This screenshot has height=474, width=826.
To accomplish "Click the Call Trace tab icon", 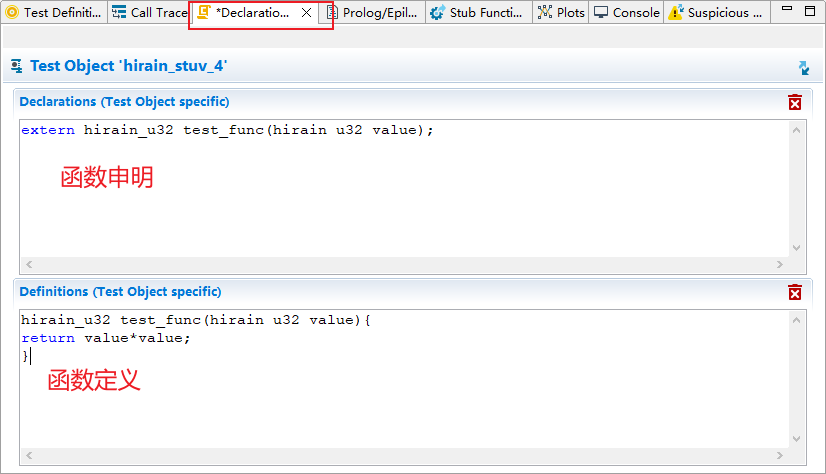I will coord(119,12).
